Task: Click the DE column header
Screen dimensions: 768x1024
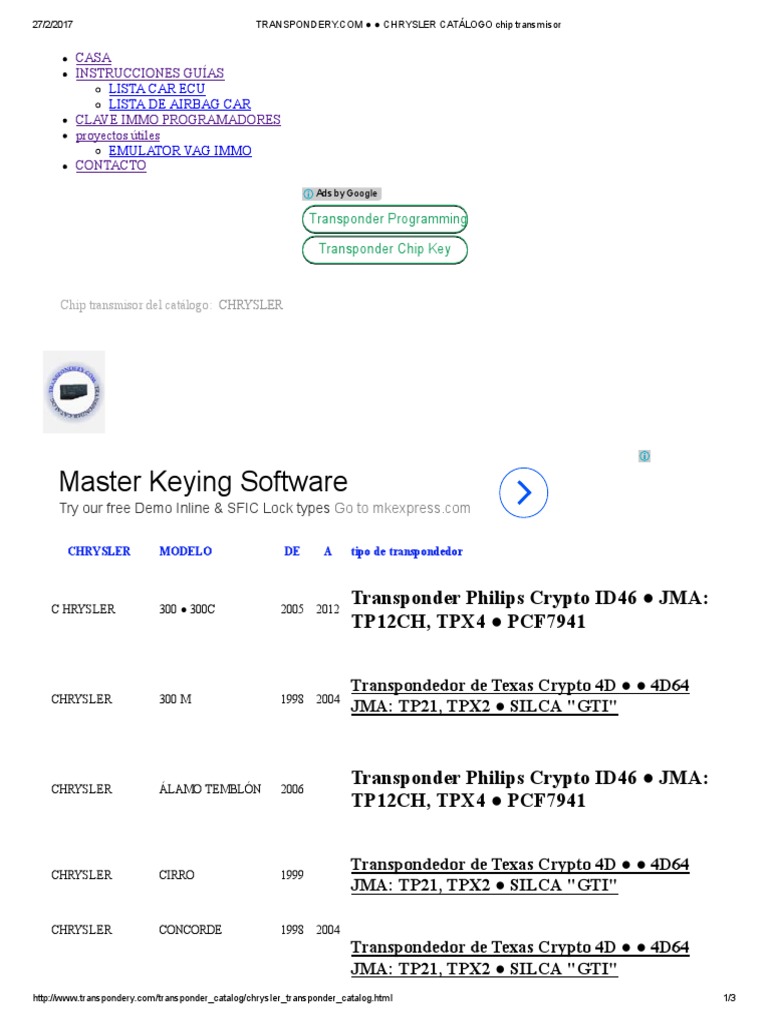Action: (x=292, y=551)
